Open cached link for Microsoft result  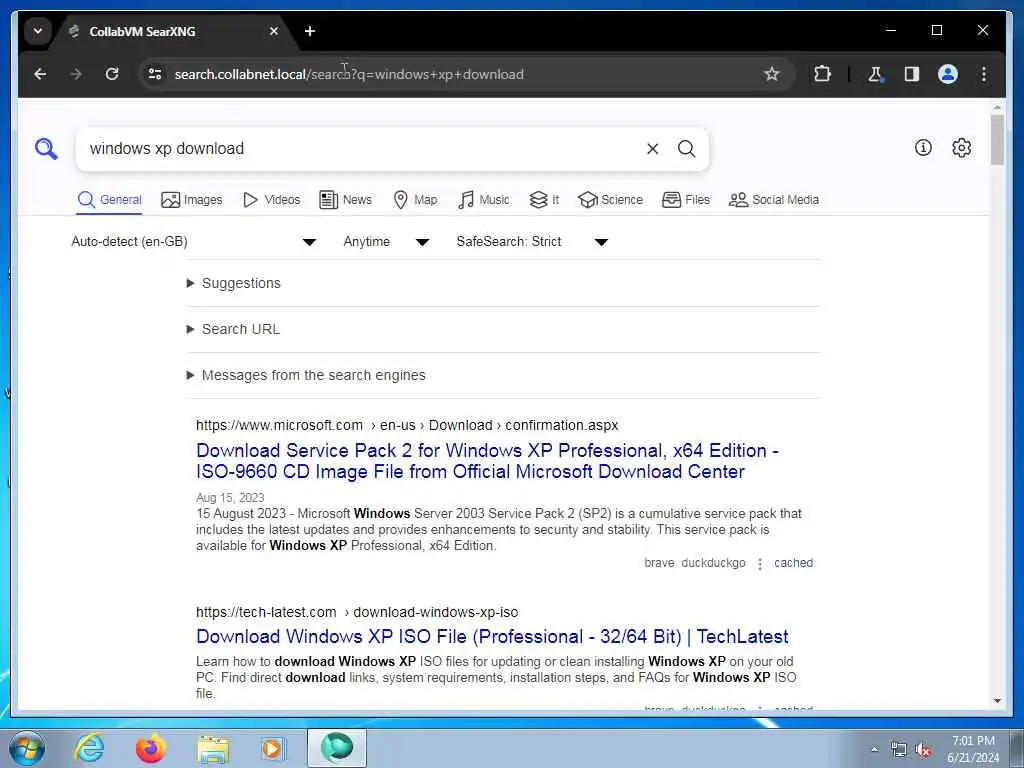point(793,563)
